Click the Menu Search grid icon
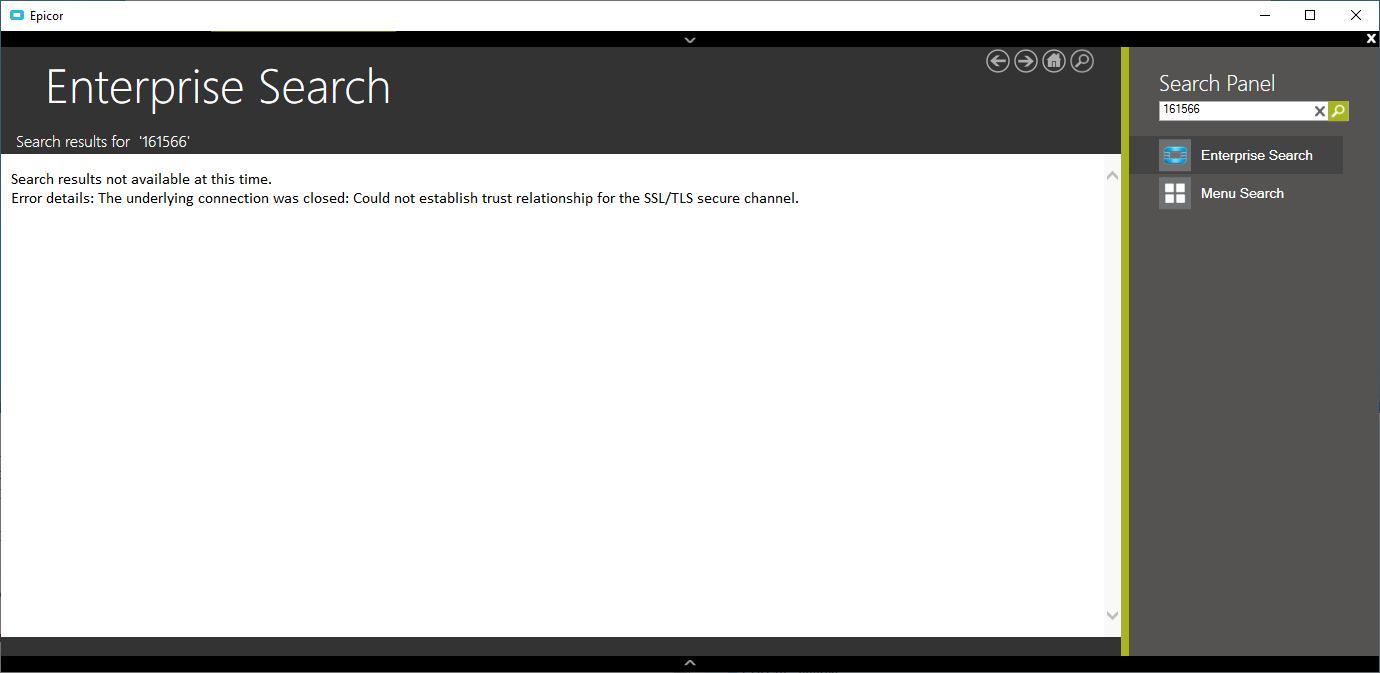1380x673 pixels. (x=1175, y=192)
